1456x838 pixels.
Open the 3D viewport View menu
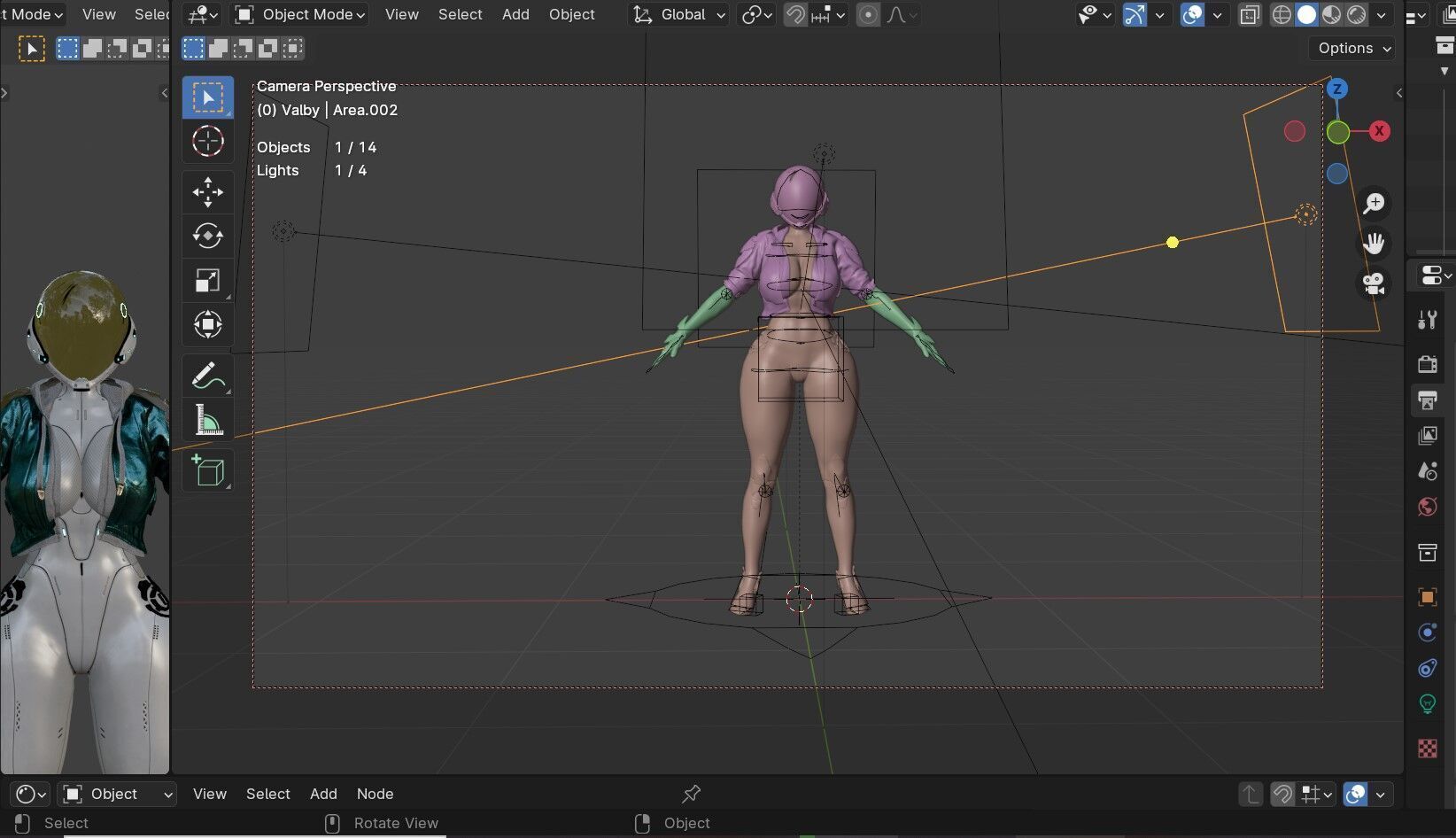click(402, 15)
